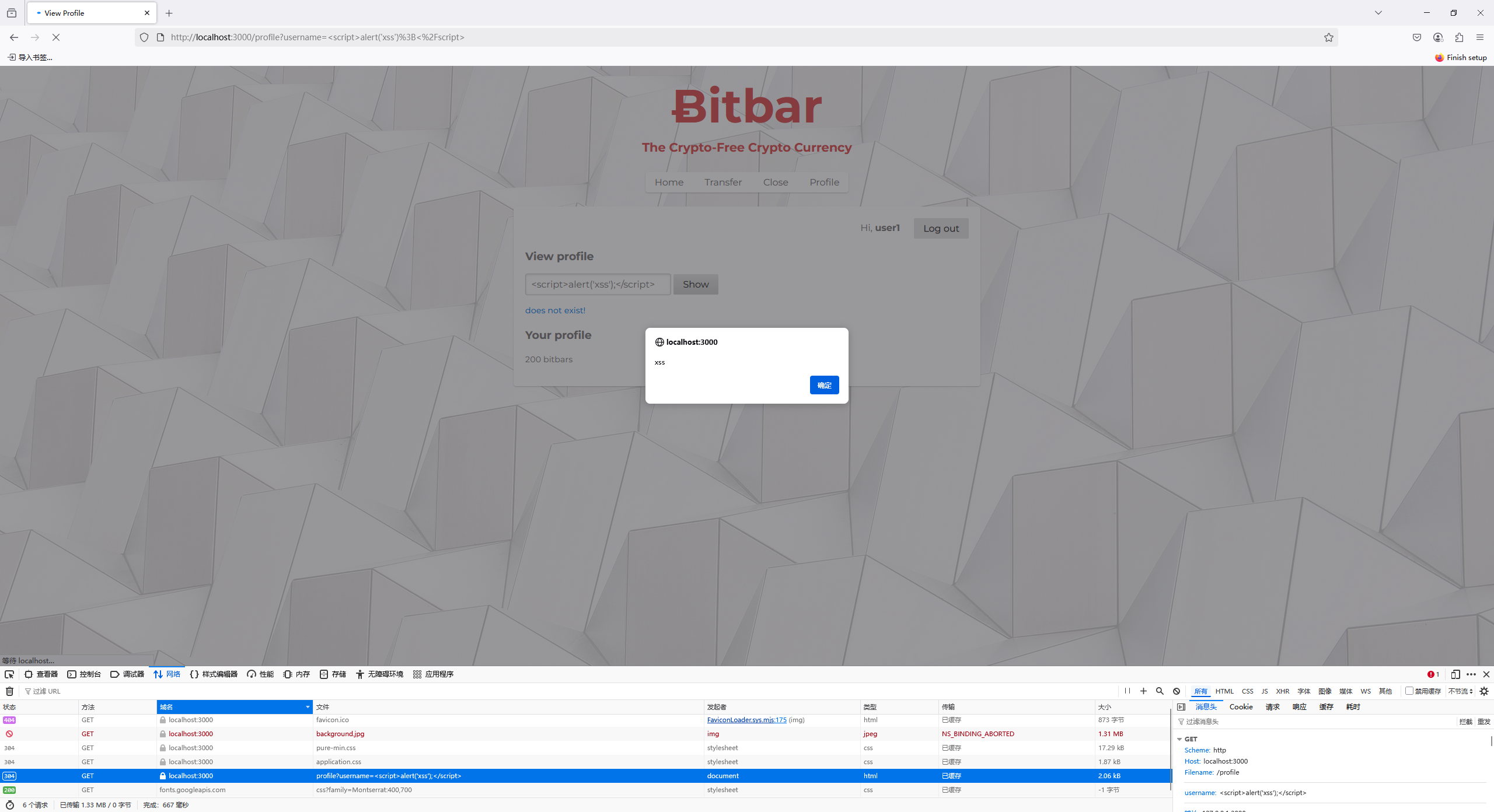This screenshot has width=1494, height=812.
Task: Filter network requests by image type
Action: [1325, 691]
